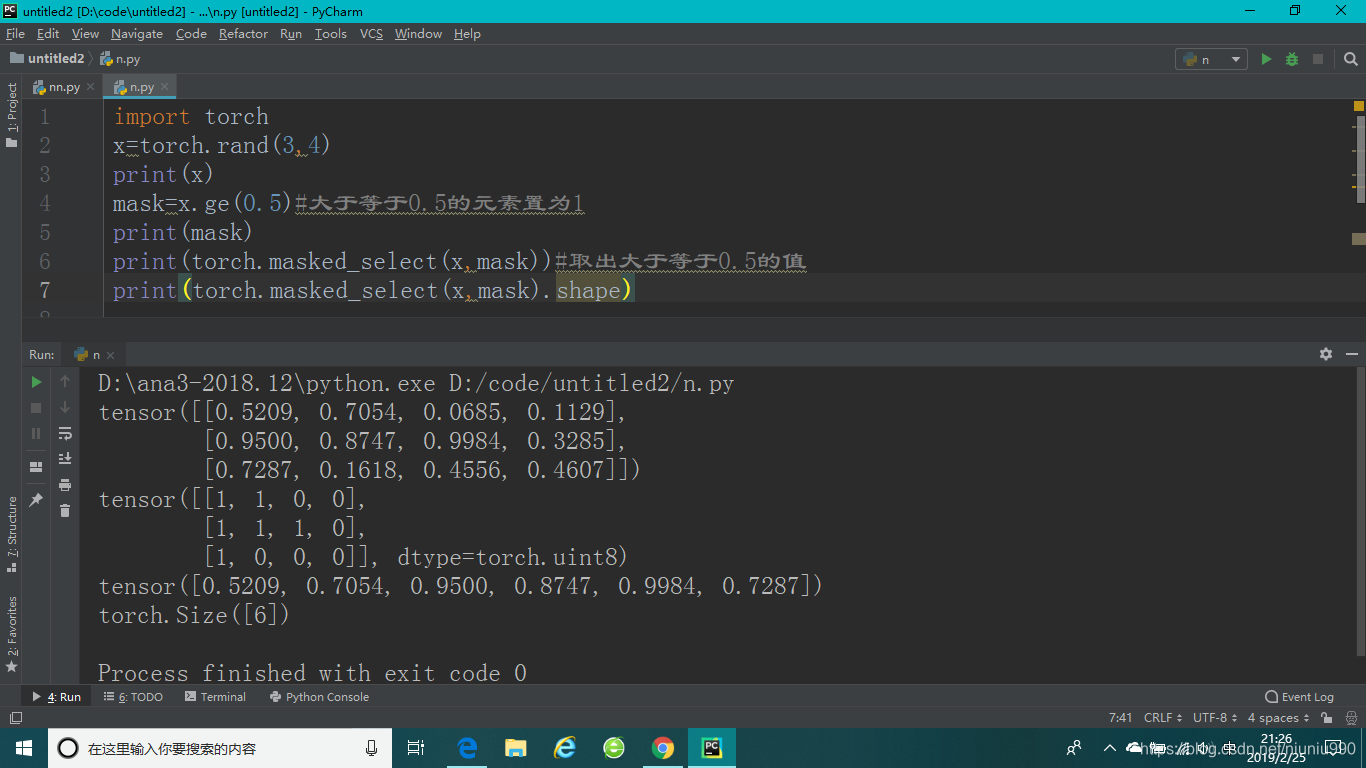Open the Structure tool window sidebar tab
This screenshot has height=768, width=1366.
click(x=12, y=534)
